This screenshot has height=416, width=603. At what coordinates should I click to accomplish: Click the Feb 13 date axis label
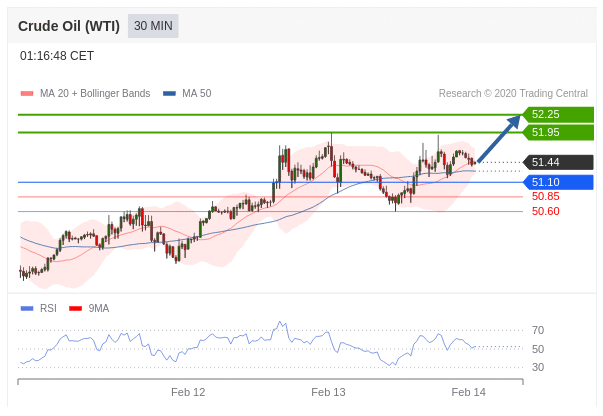328,392
